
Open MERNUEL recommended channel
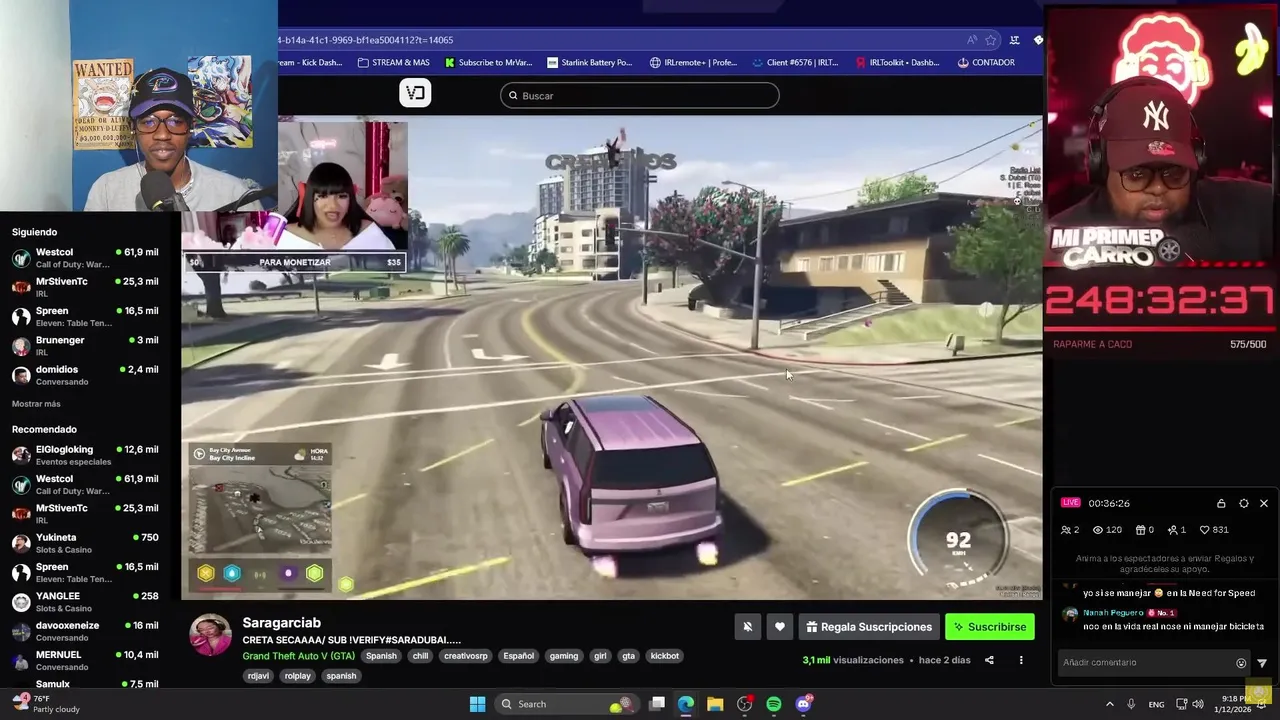pyautogui.click(x=85, y=660)
